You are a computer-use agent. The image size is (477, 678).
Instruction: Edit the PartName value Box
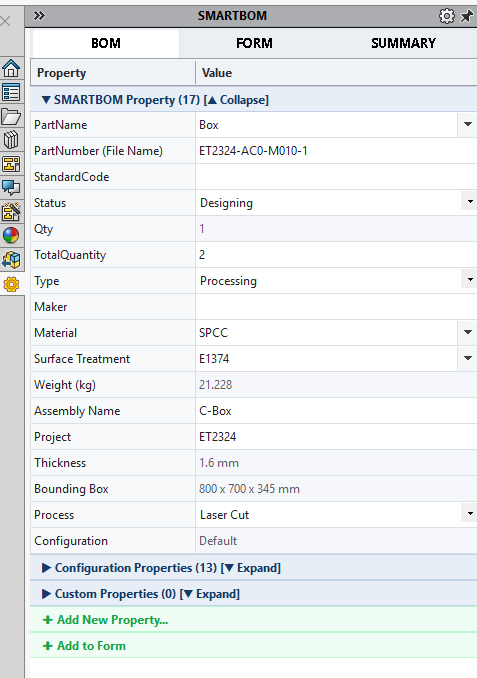[x=327, y=125]
